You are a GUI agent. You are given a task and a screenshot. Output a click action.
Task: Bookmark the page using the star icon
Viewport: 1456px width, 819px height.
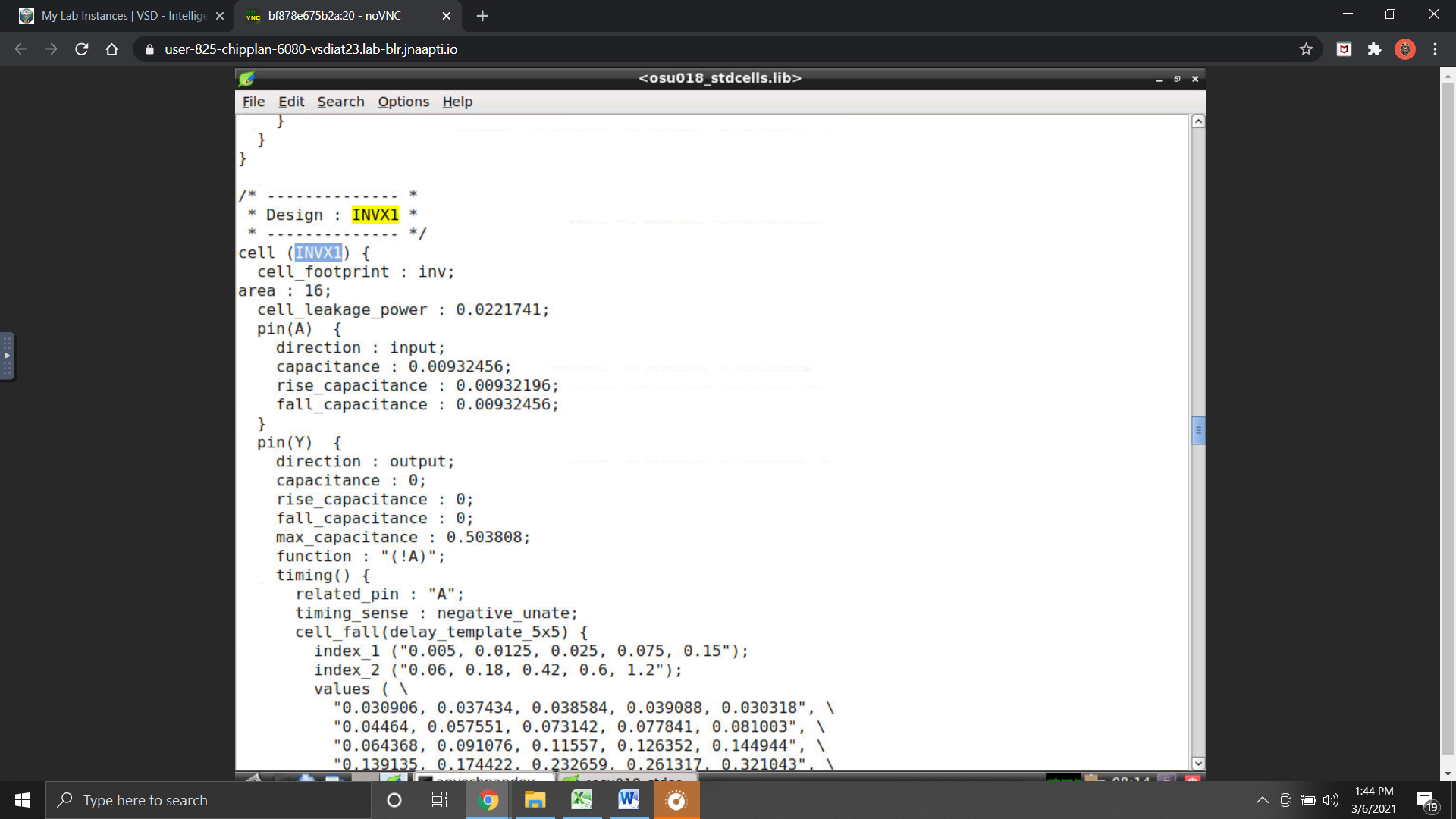coord(1306,49)
